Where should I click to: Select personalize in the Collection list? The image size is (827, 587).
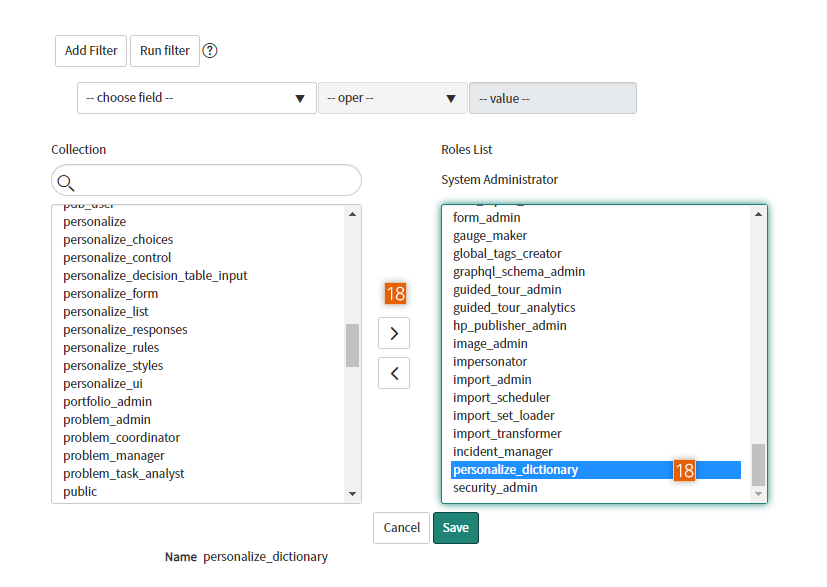(94, 222)
